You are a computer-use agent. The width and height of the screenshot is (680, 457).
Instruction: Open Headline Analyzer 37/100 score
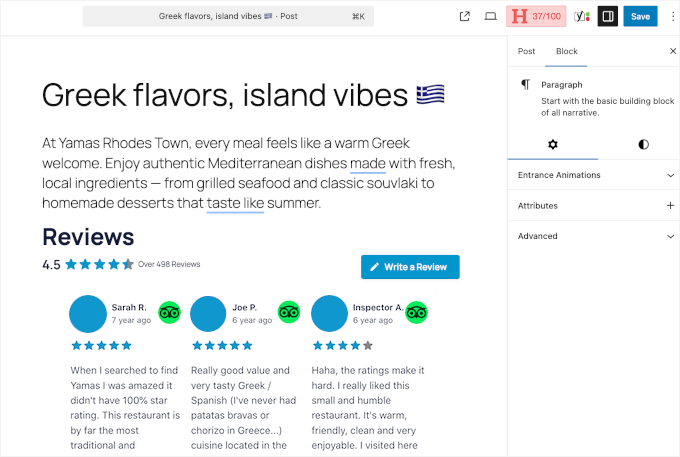pos(536,16)
